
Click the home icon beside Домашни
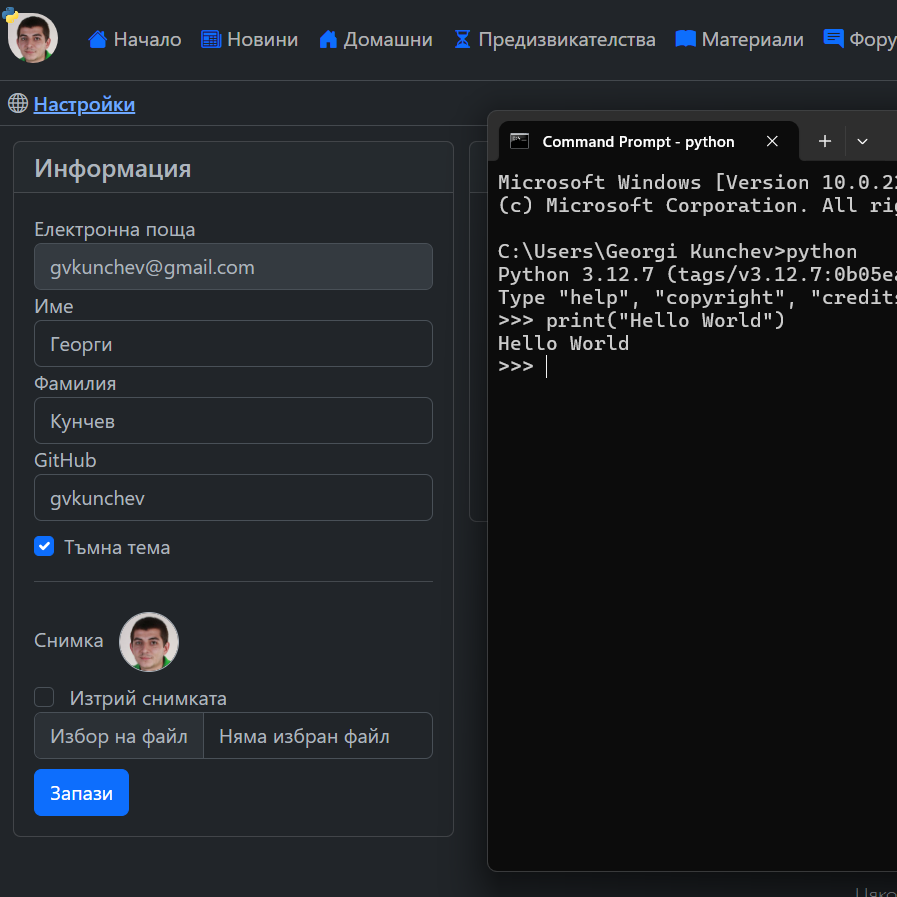tap(328, 39)
